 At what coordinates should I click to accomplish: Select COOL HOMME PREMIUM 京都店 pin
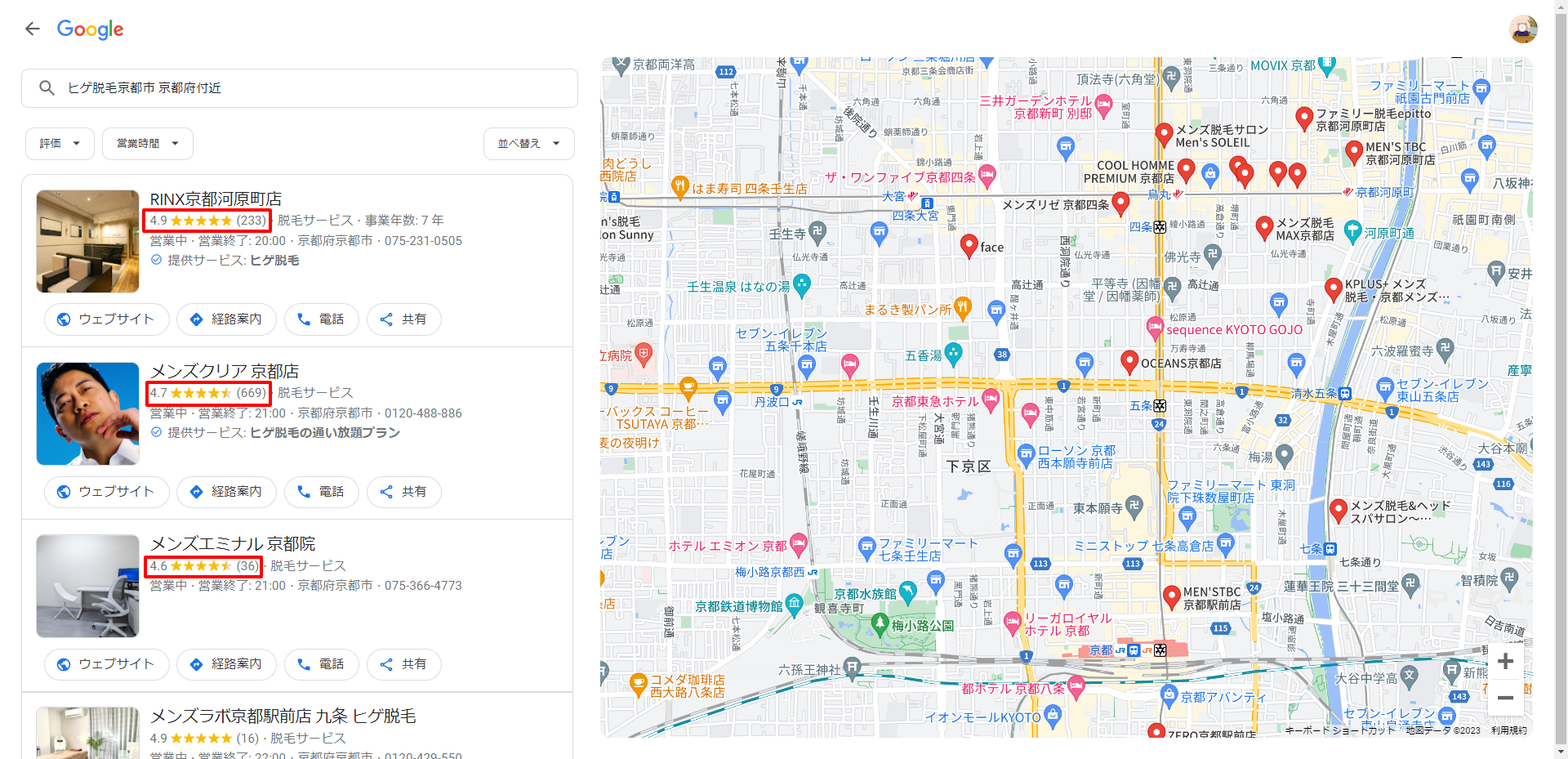click(x=1187, y=171)
